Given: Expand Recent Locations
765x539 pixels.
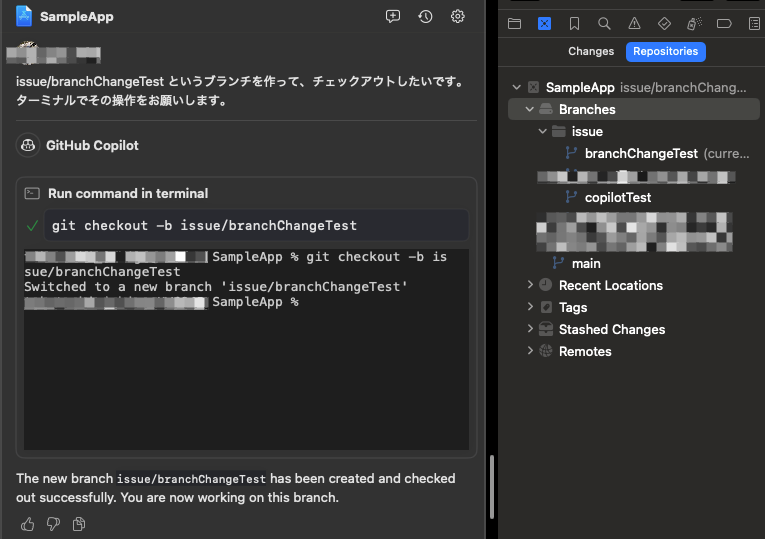Looking at the screenshot, I should click(530, 284).
